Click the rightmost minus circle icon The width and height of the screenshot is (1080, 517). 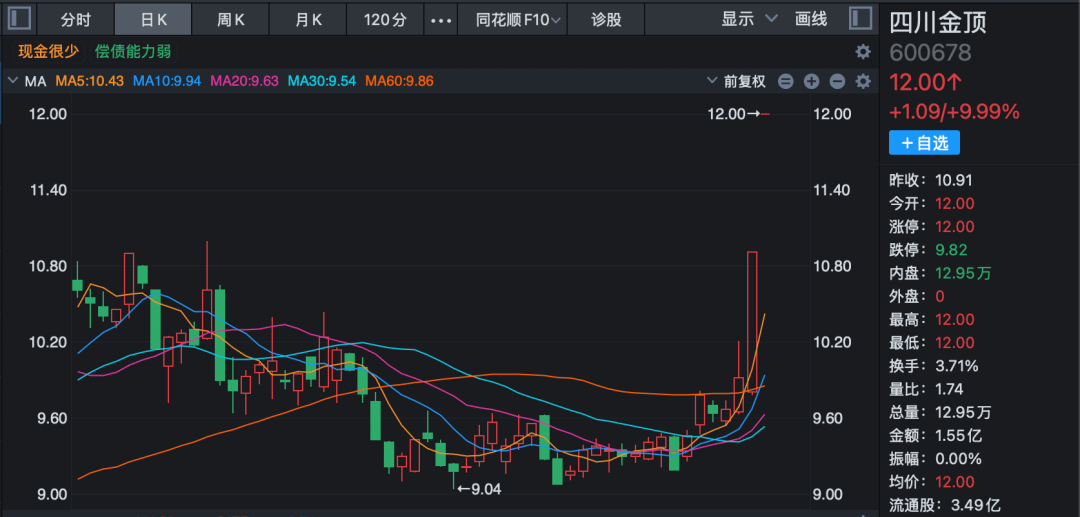point(837,82)
